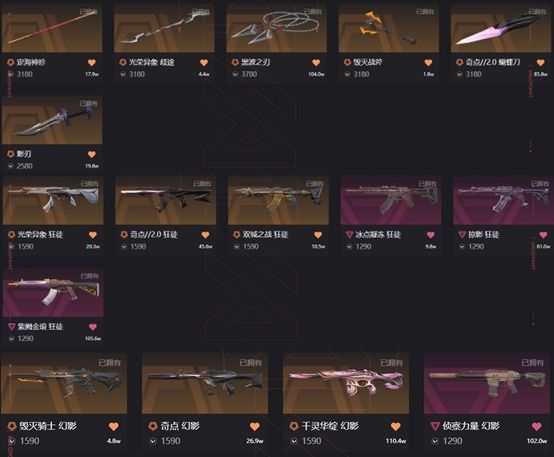Open the 毁灭骑士 幻影 name label

tap(48, 426)
